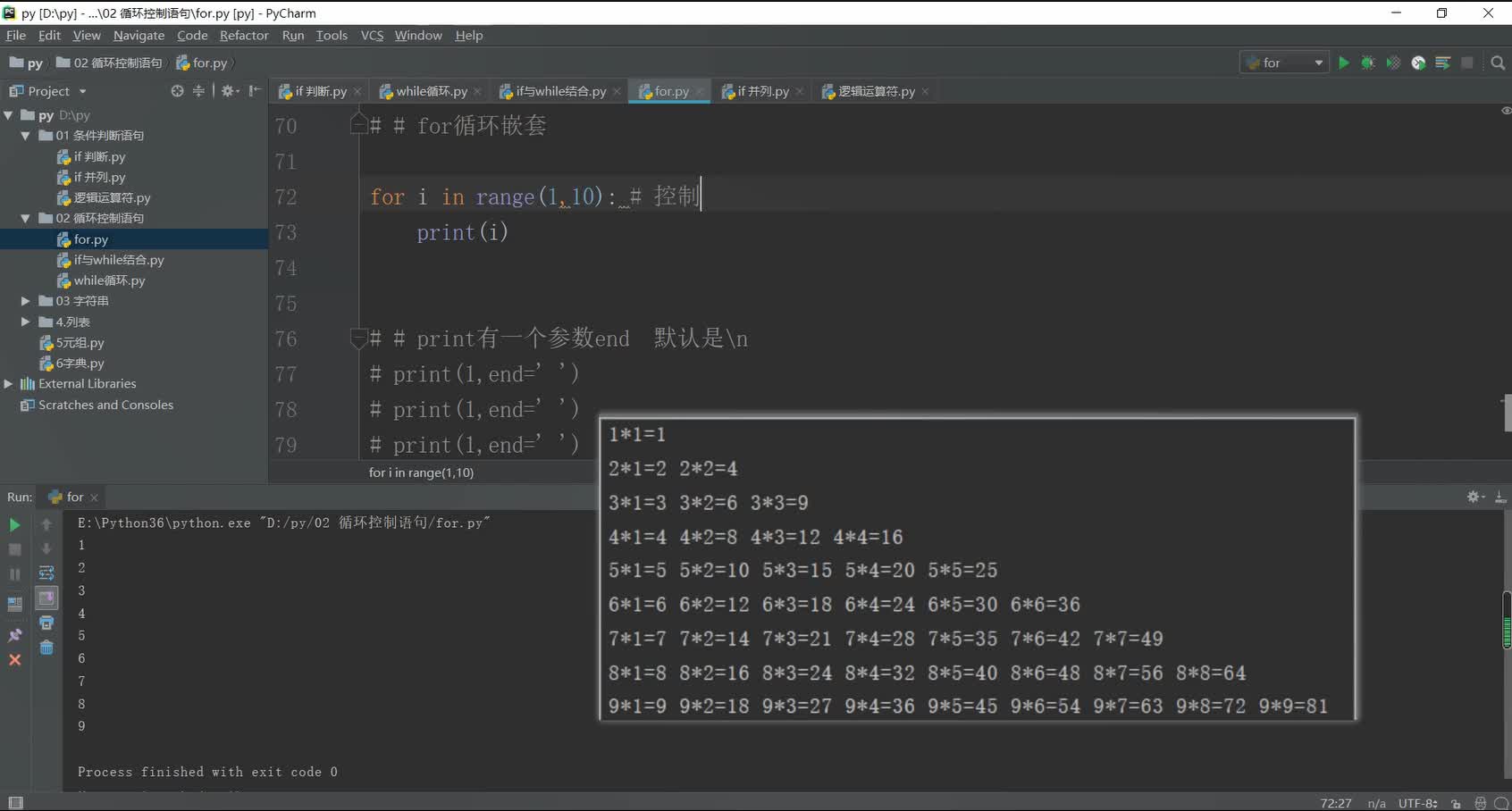
Task: Open 逻辑运算符.py in project tree
Action: click(x=104, y=197)
